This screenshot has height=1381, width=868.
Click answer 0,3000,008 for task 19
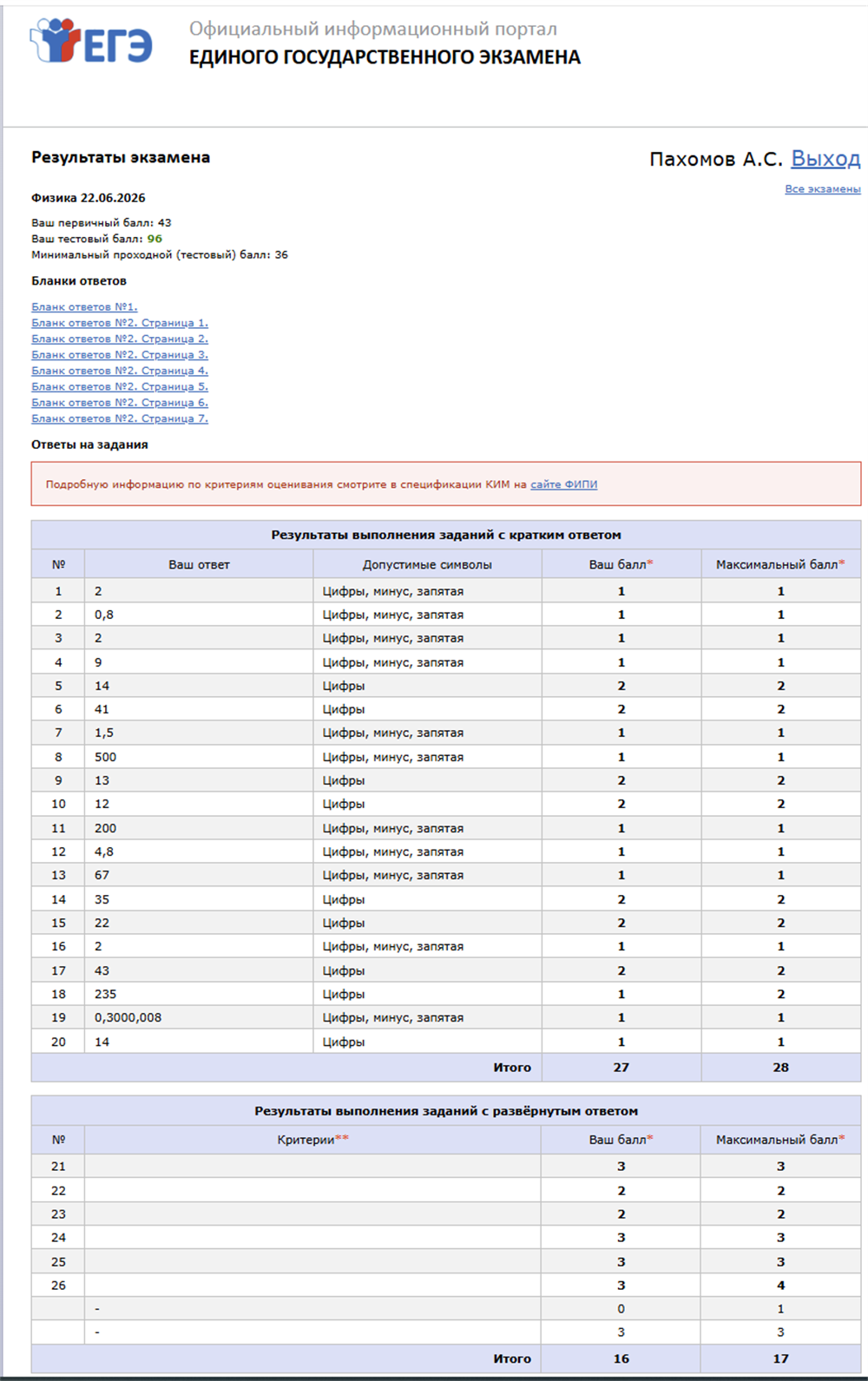coord(128,1017)
